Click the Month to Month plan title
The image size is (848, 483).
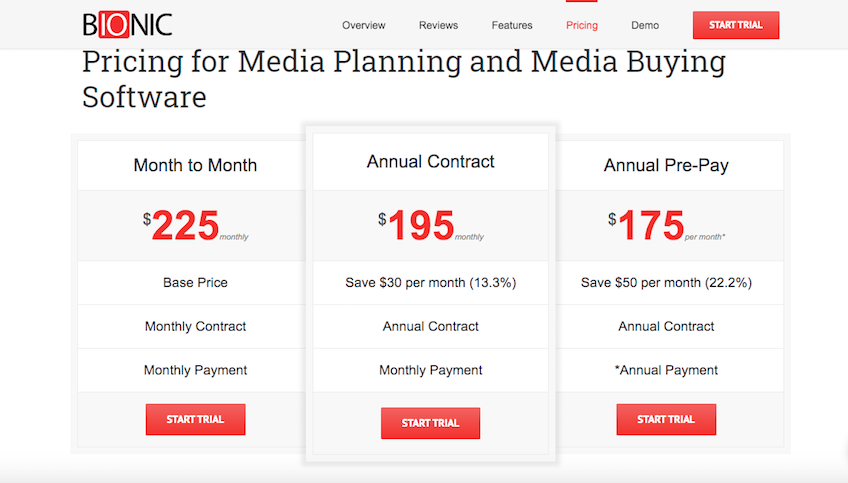195,165
